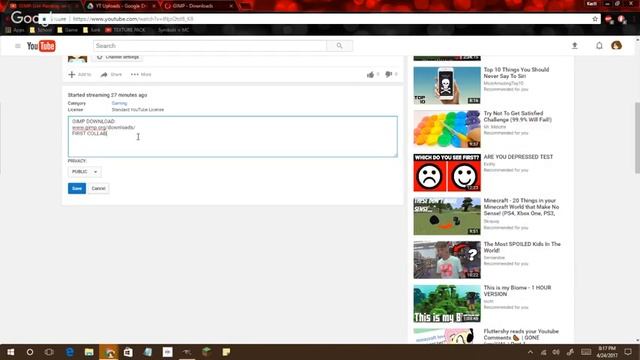Click the Save button
The width and height of the screenshot is (640, 360).
pyautogui.click(x=77, y=188)
